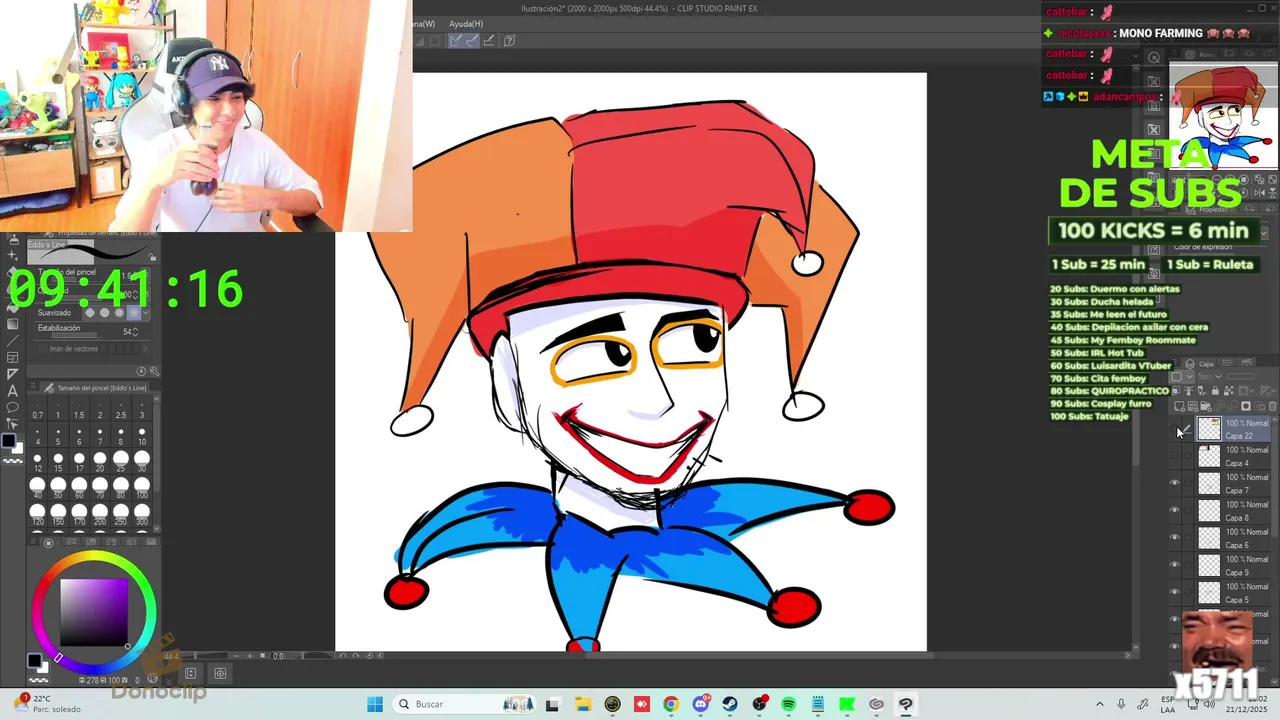Select the Frame border tool
The height and width of the screenshot is (720, 1280).
(x=13, y=357)
